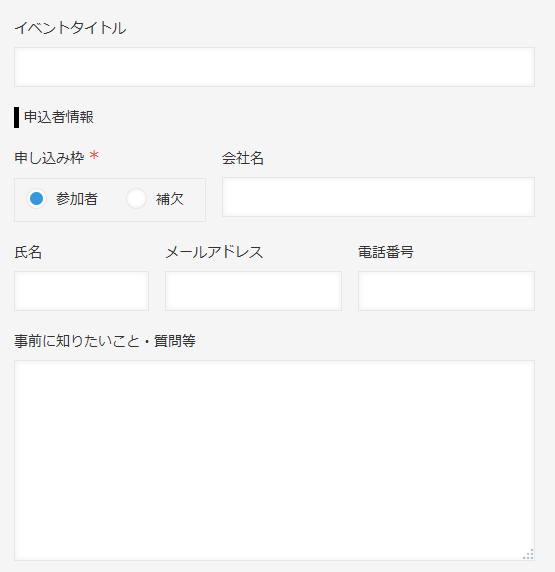Click the 申し込み枠 field label
Viewport: 555px width, 572px height.
click(x=49, y=158)
